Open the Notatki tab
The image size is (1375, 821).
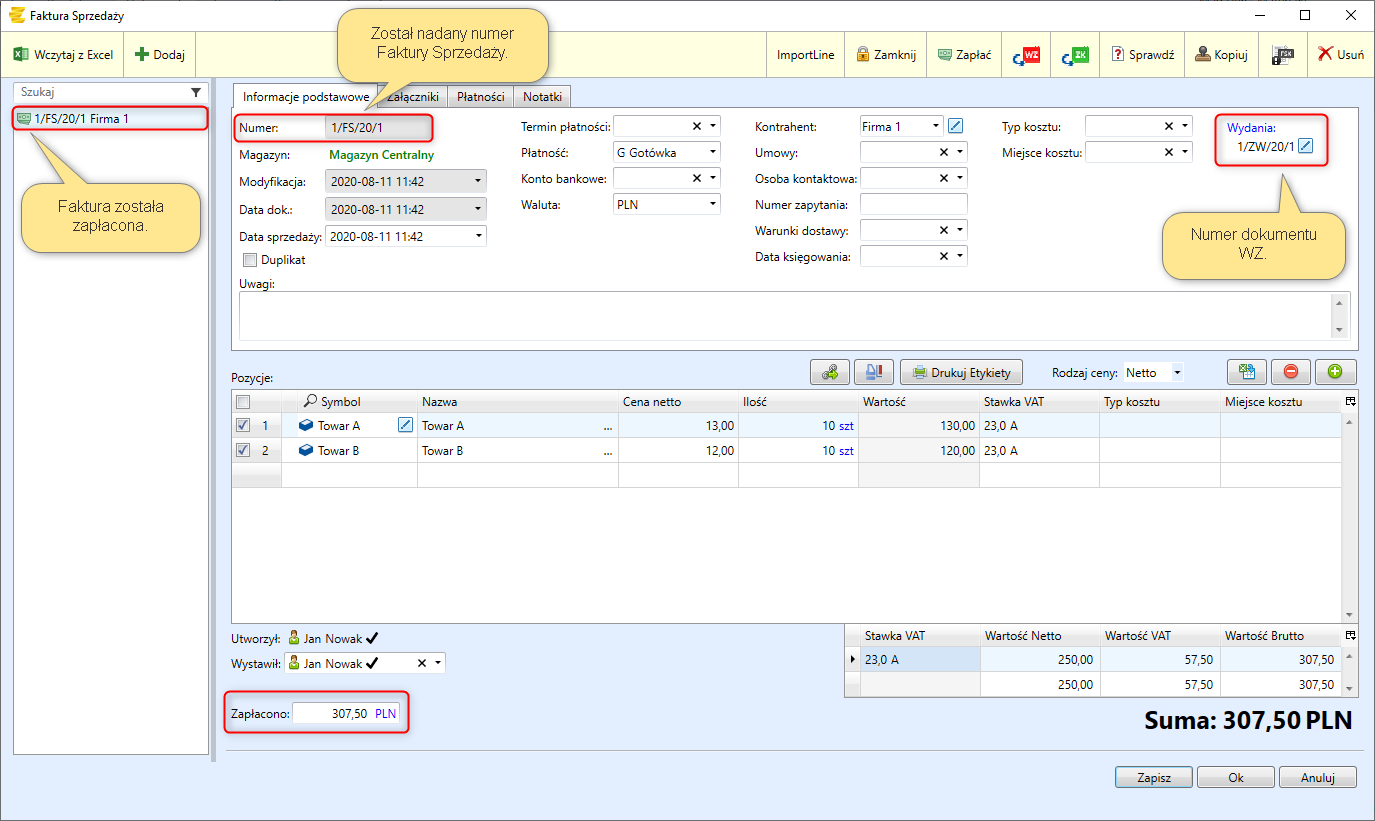[x=542, y=97]
